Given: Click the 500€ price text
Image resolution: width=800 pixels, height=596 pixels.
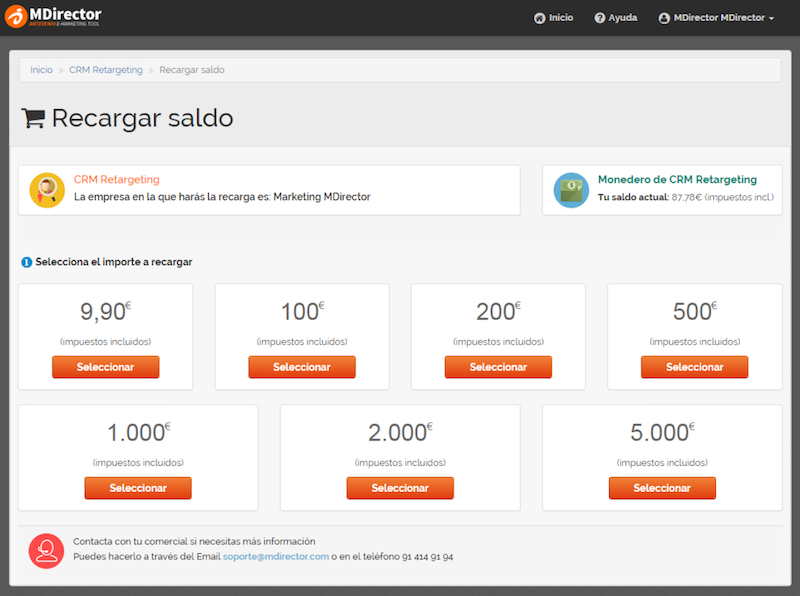Looking at the screenshot, I should click(694, 311).
